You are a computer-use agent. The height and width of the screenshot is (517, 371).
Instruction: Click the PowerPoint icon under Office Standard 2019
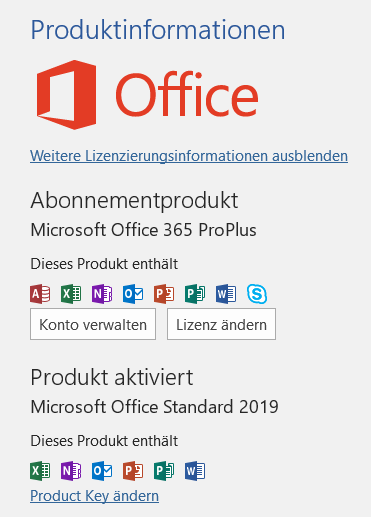tap(133, 471)
